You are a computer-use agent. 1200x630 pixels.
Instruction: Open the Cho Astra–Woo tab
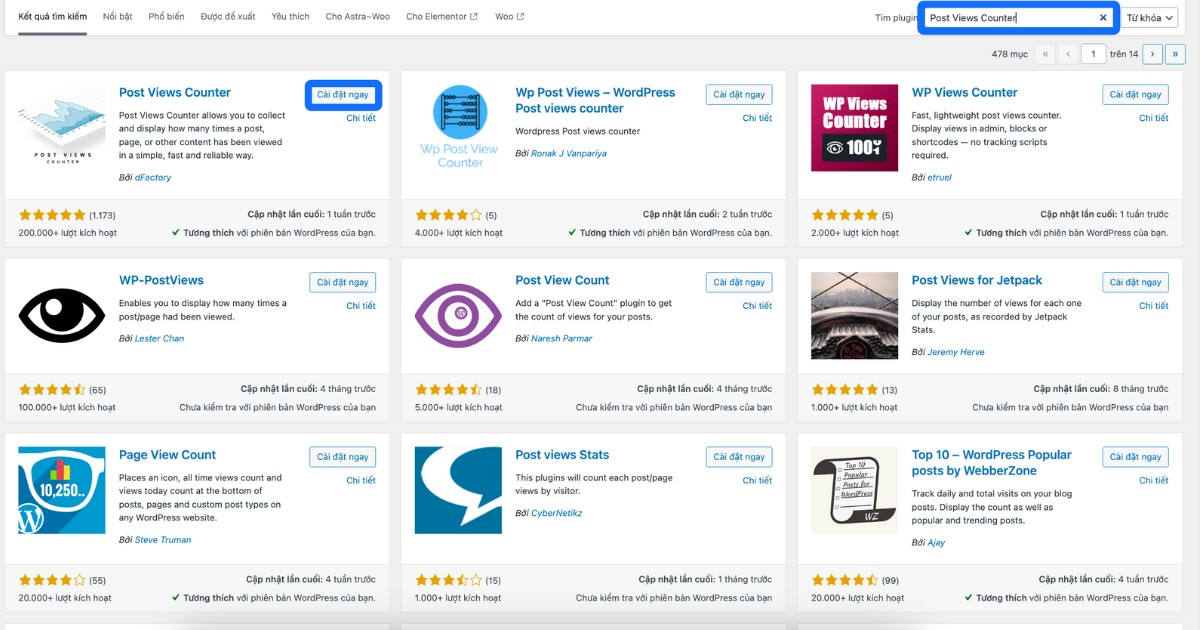pyautogui.click(x=358, y=17)
